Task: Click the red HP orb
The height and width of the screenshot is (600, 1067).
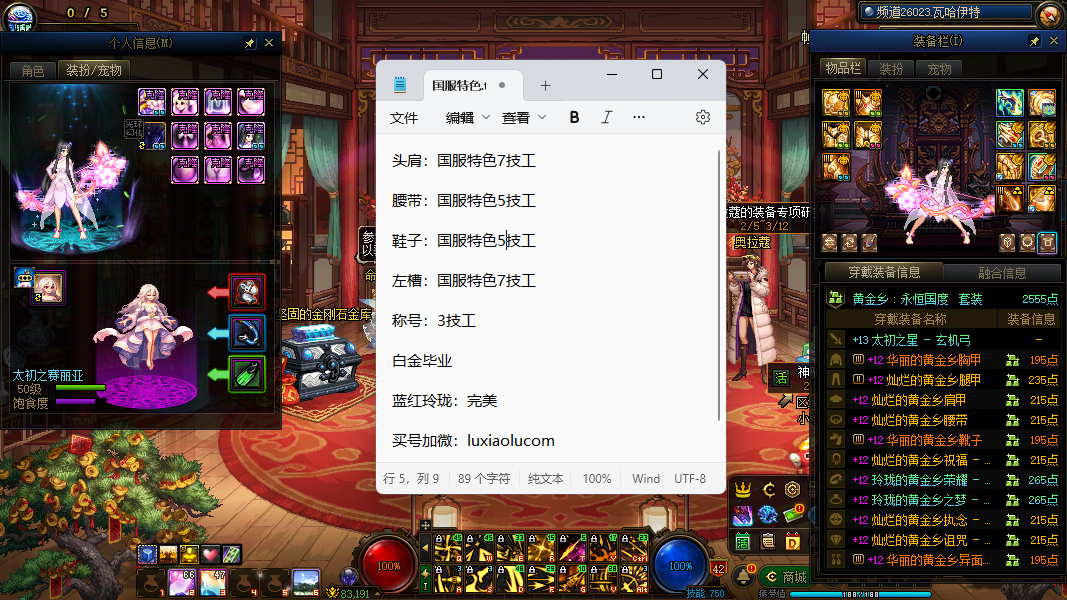Action: [x=389, y=565]
